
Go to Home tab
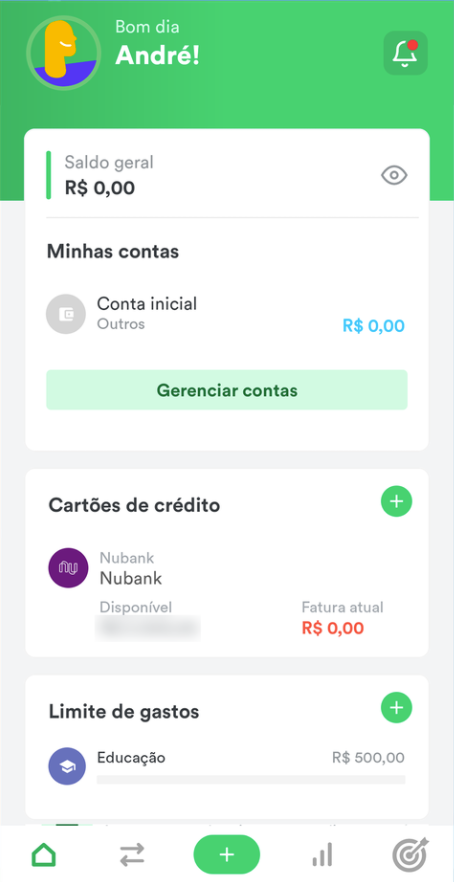click(x=43, y=855)
